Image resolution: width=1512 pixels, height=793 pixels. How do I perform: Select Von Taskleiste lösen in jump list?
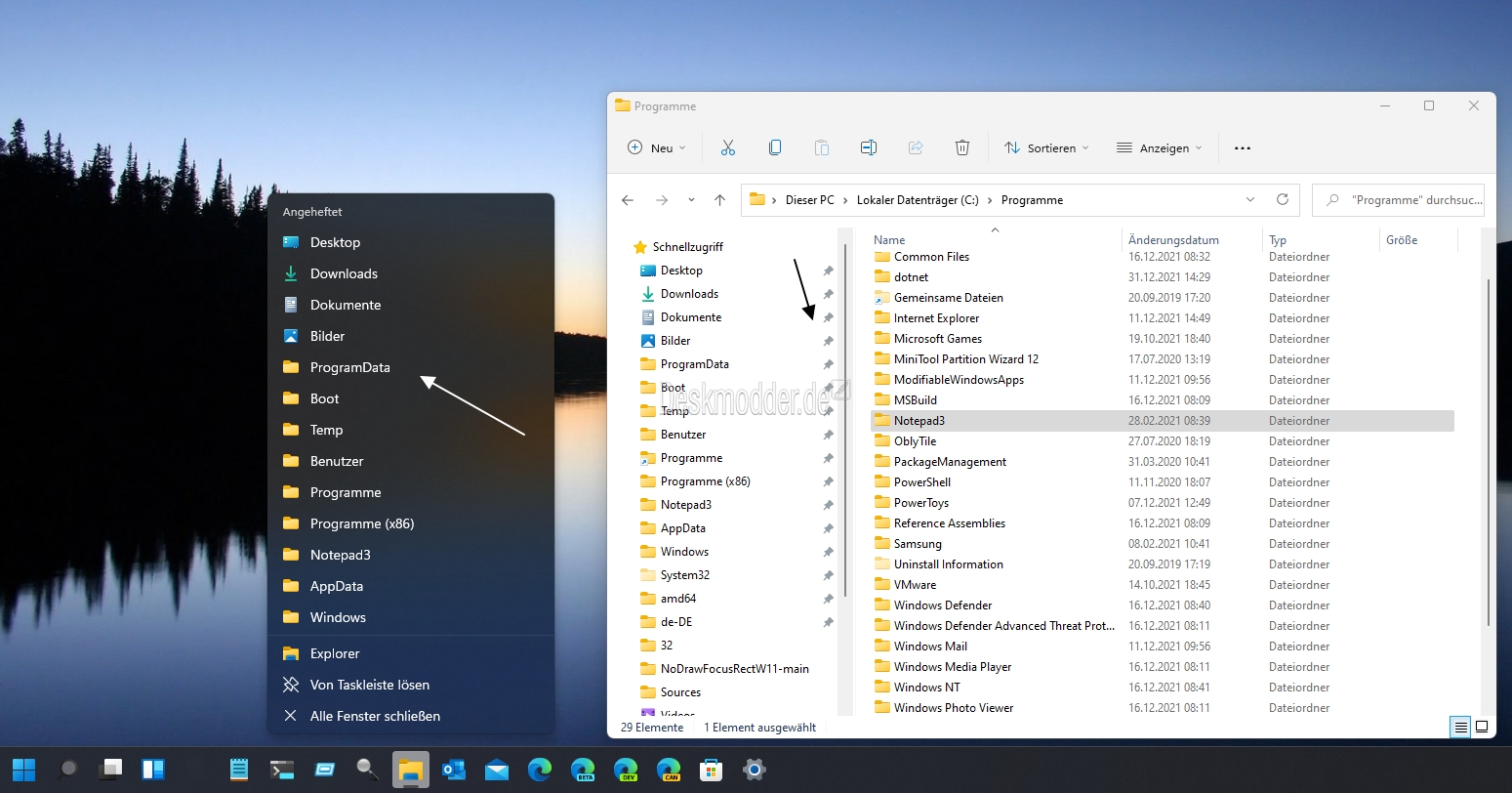(x=411, y=685)
